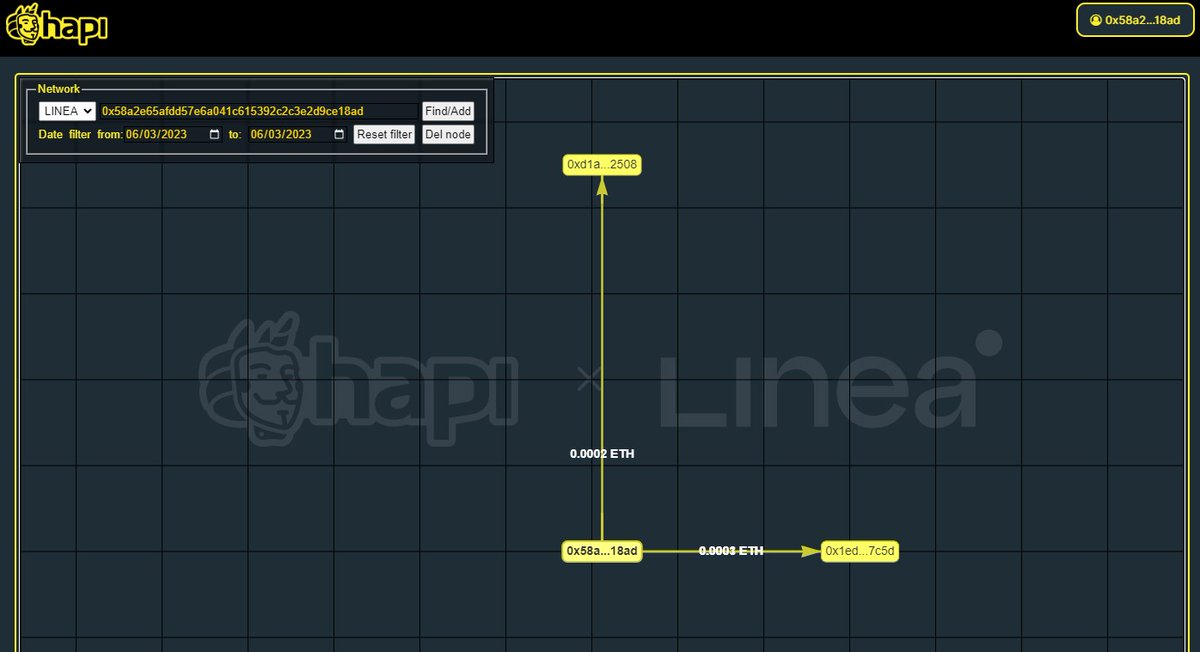Image resolution: width=1200 pixels, height=652 pixels.
Task: Select the 0xd1a...2508 node
Action: (602, 164)
